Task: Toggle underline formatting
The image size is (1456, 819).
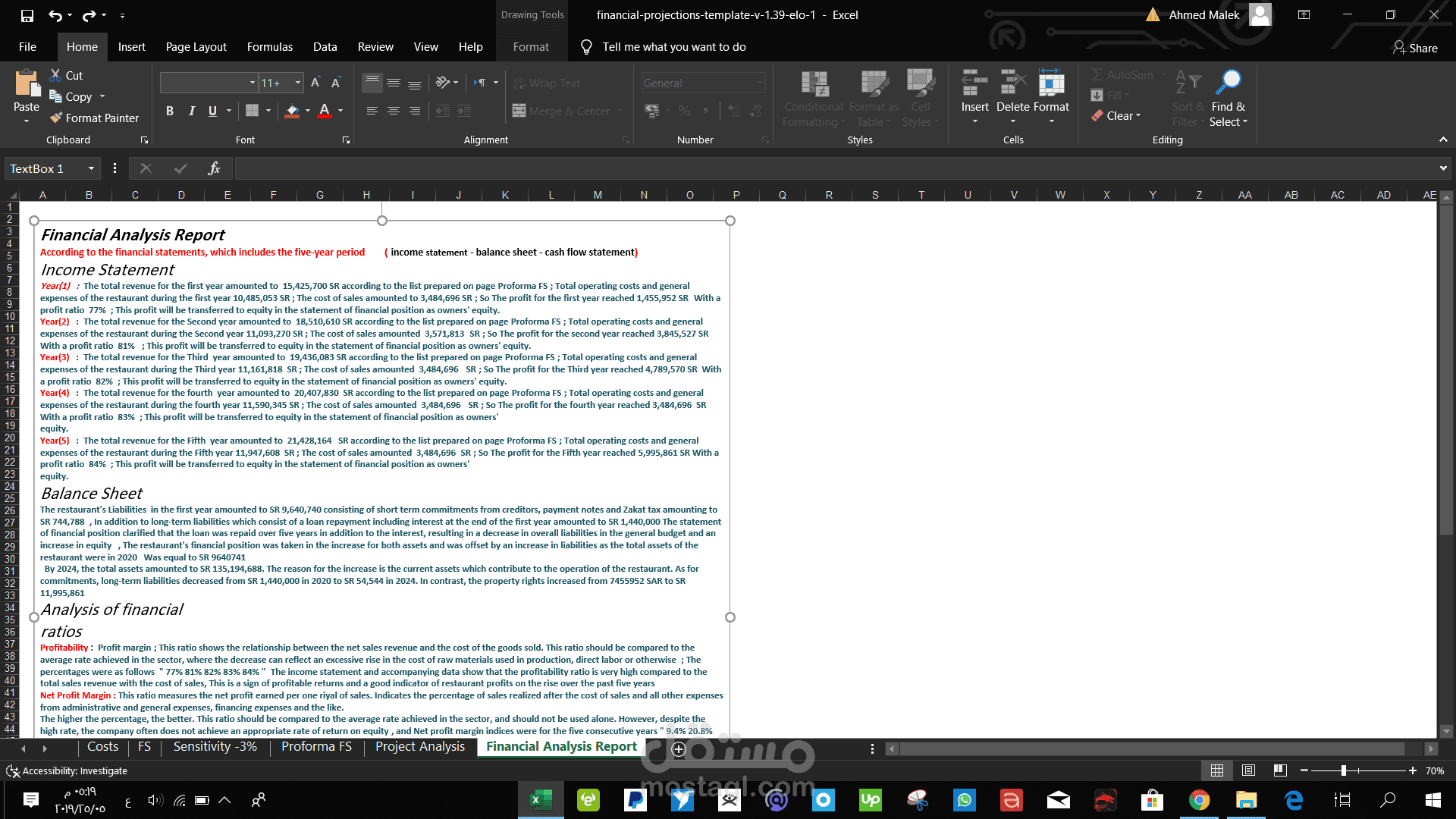Action: click(212, 111)
